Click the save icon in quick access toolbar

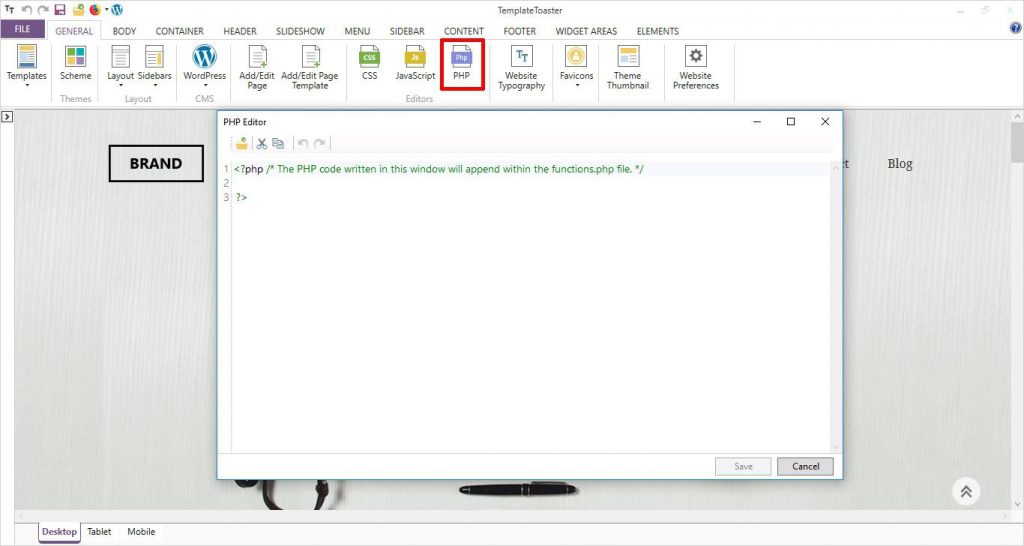60,10
